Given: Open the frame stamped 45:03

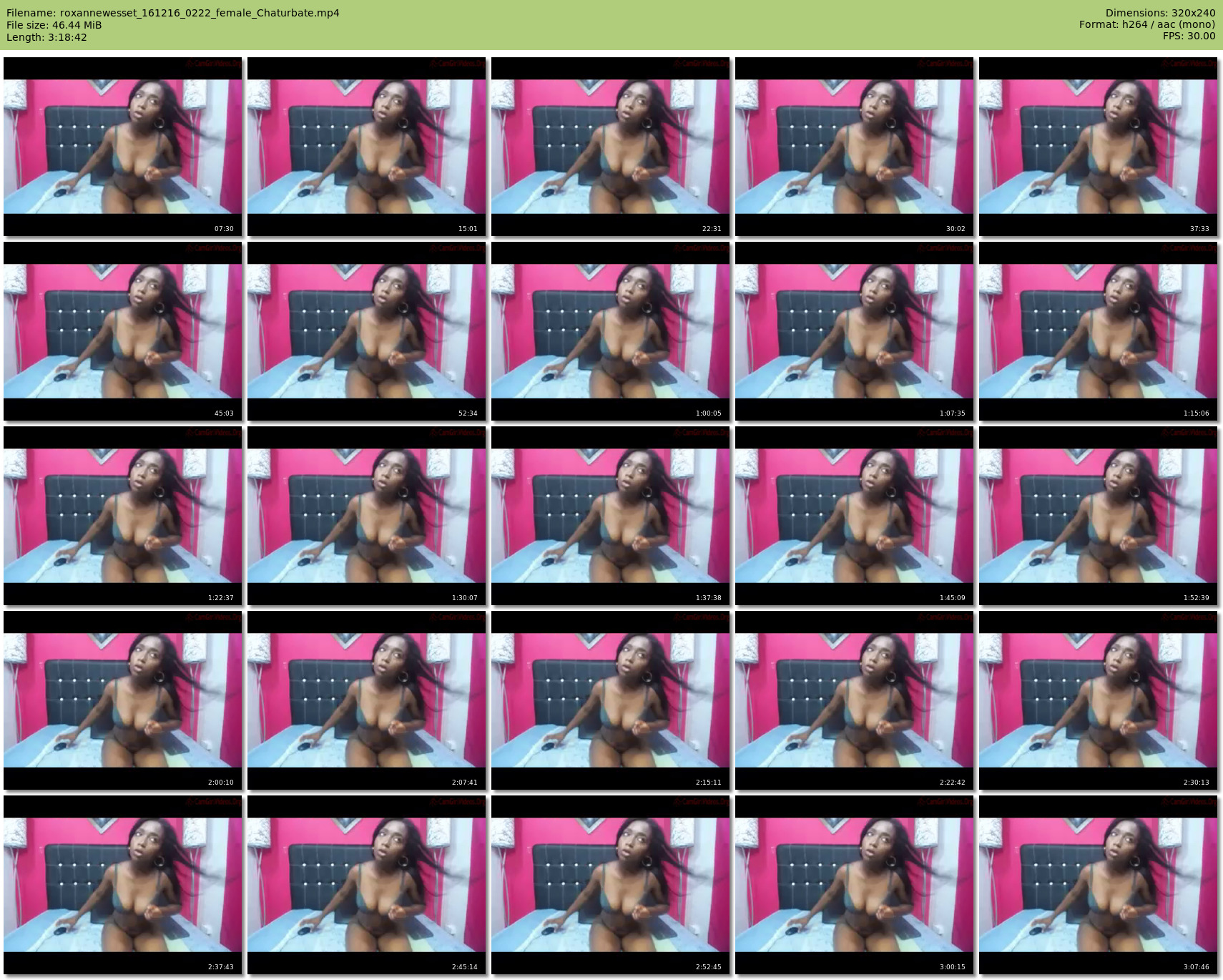Looking at the screenshot, I should tap(123, 331).
